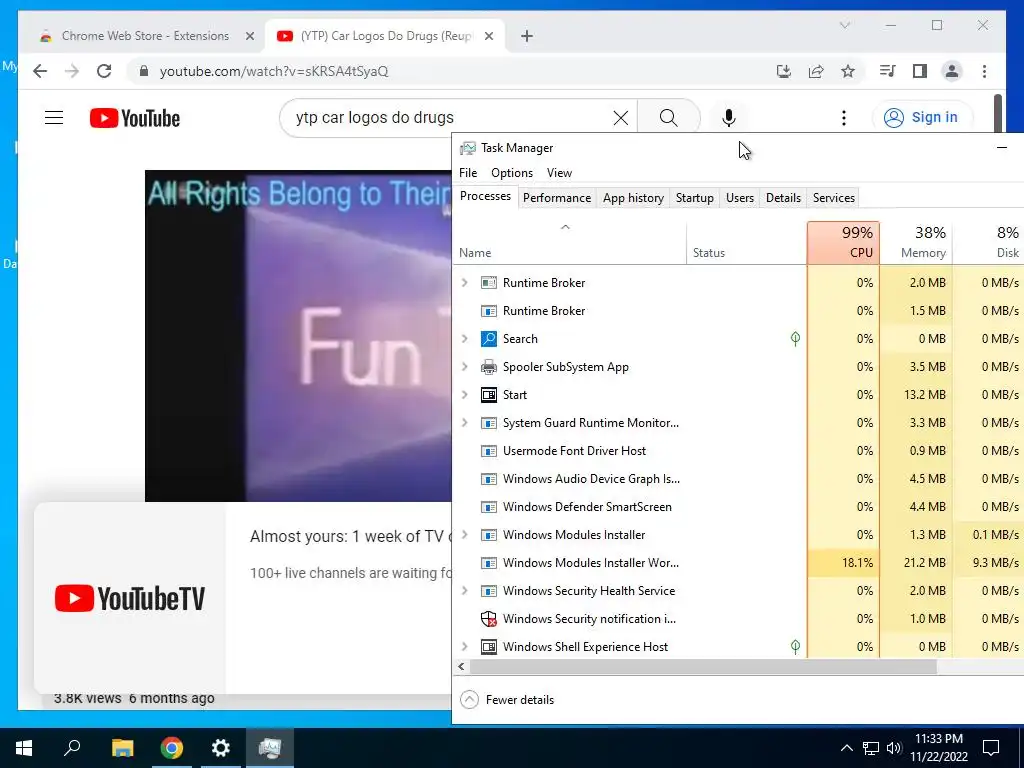Expand Windows Modules Installer row
This screenshot has height=768, width=1024.
click(464, 534)
